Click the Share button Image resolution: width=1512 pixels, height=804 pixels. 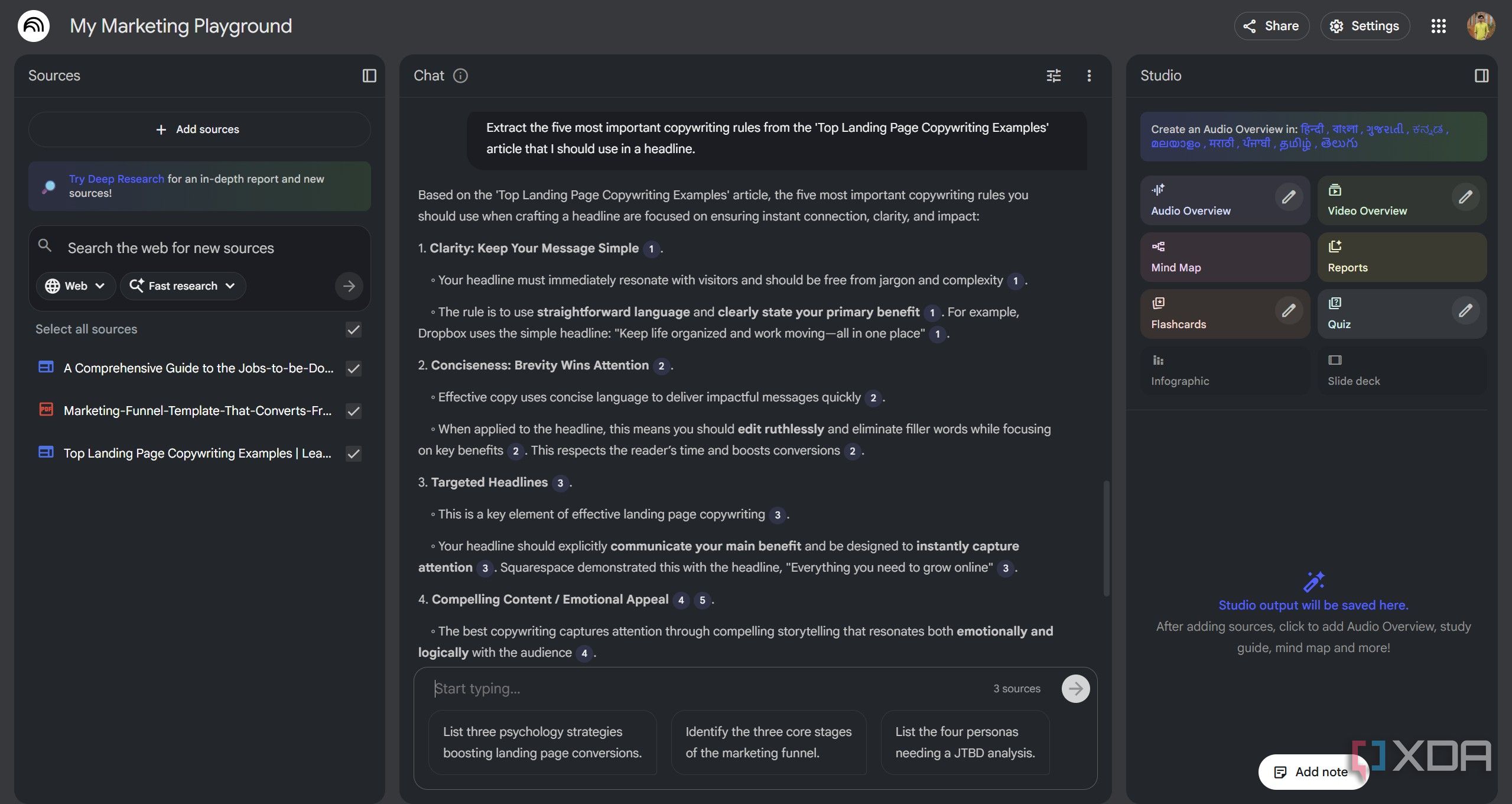pyautogui.click(x=1272, y=26)
